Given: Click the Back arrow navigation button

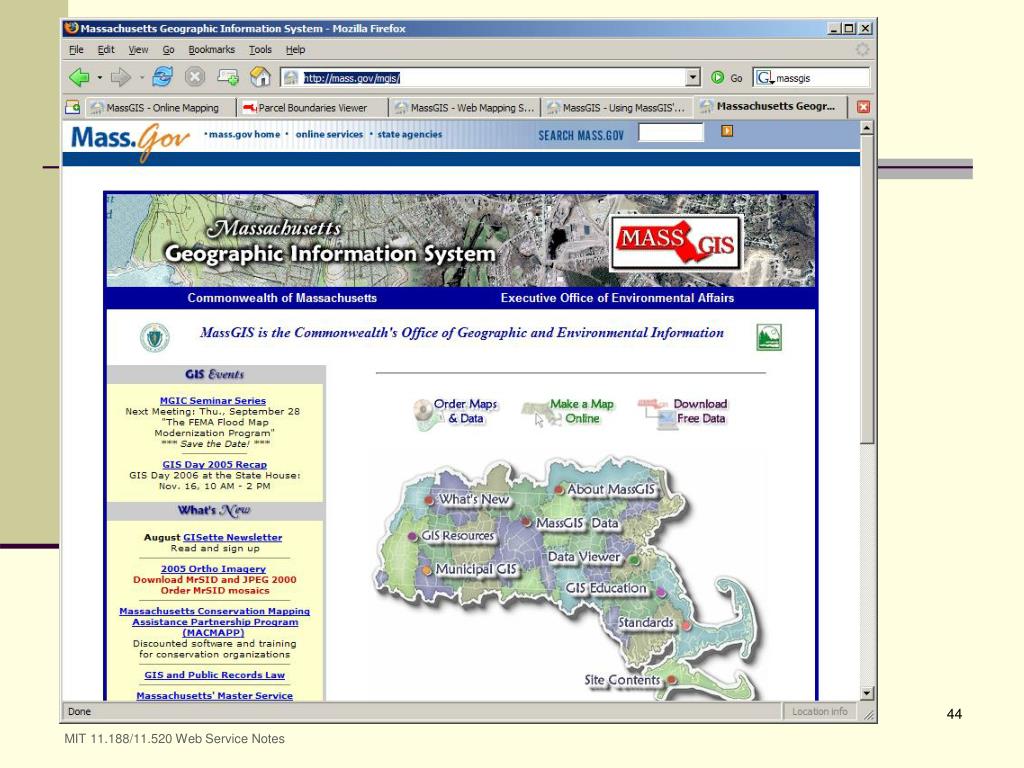Looking at the screenshot, I should click(x=79, y=77).
